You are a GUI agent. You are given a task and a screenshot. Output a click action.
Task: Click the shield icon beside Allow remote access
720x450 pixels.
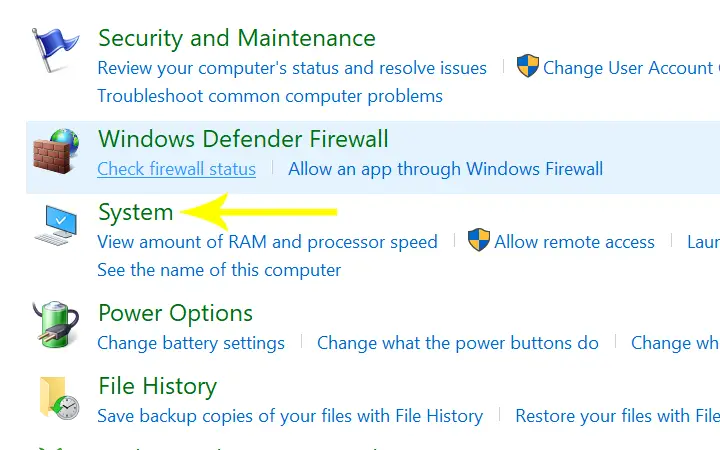tap(478, 240)
